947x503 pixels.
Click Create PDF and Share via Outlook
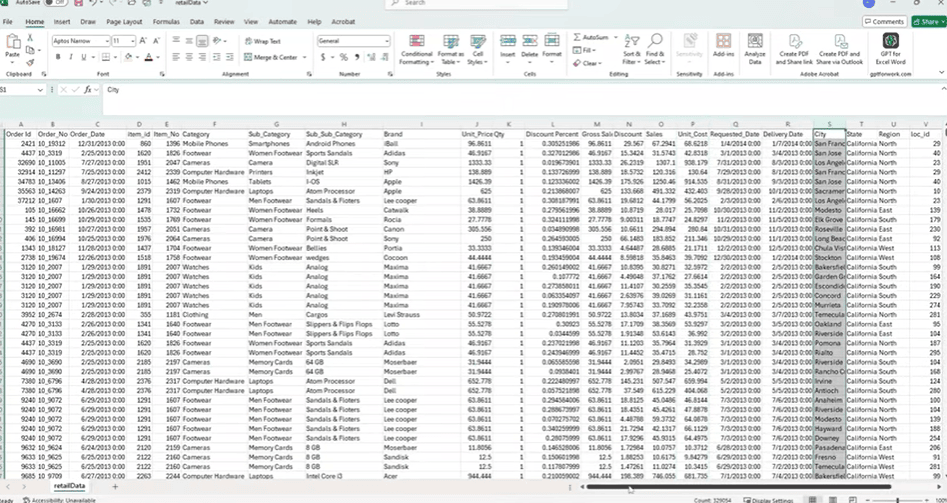pyautogui.click(x=840, y=50)
